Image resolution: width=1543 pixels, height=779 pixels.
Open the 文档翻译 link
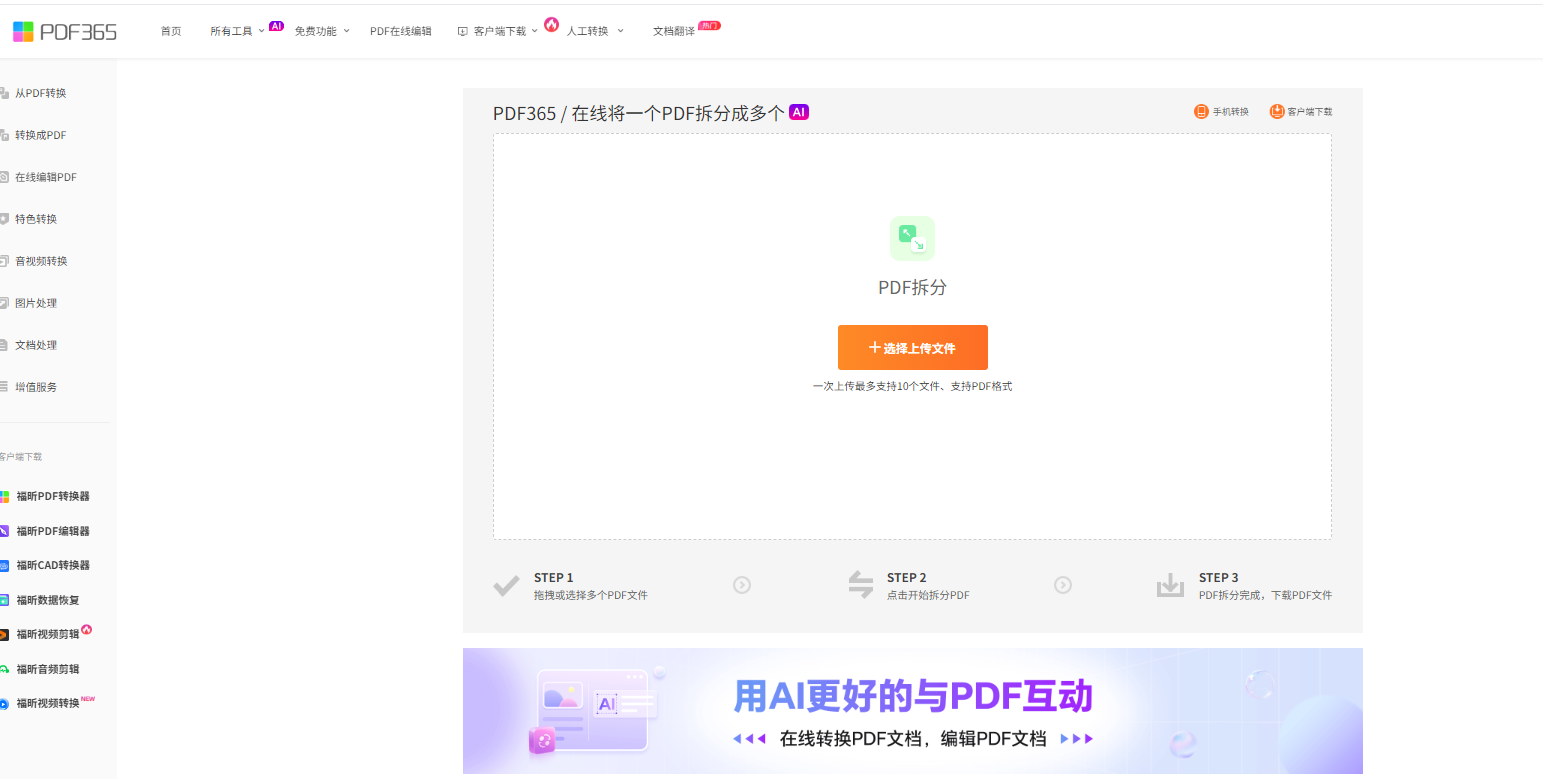tap(674, 31)
